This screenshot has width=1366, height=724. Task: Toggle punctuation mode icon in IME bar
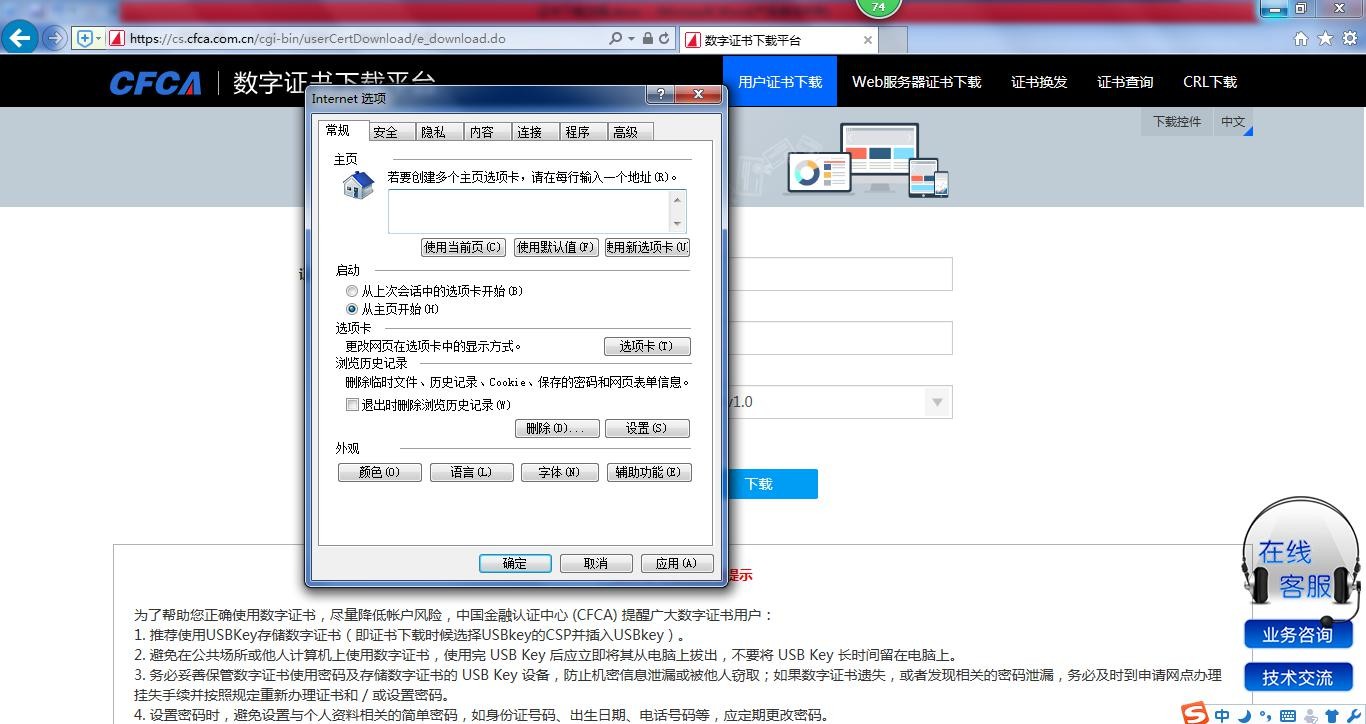(x=1266, y=716)
